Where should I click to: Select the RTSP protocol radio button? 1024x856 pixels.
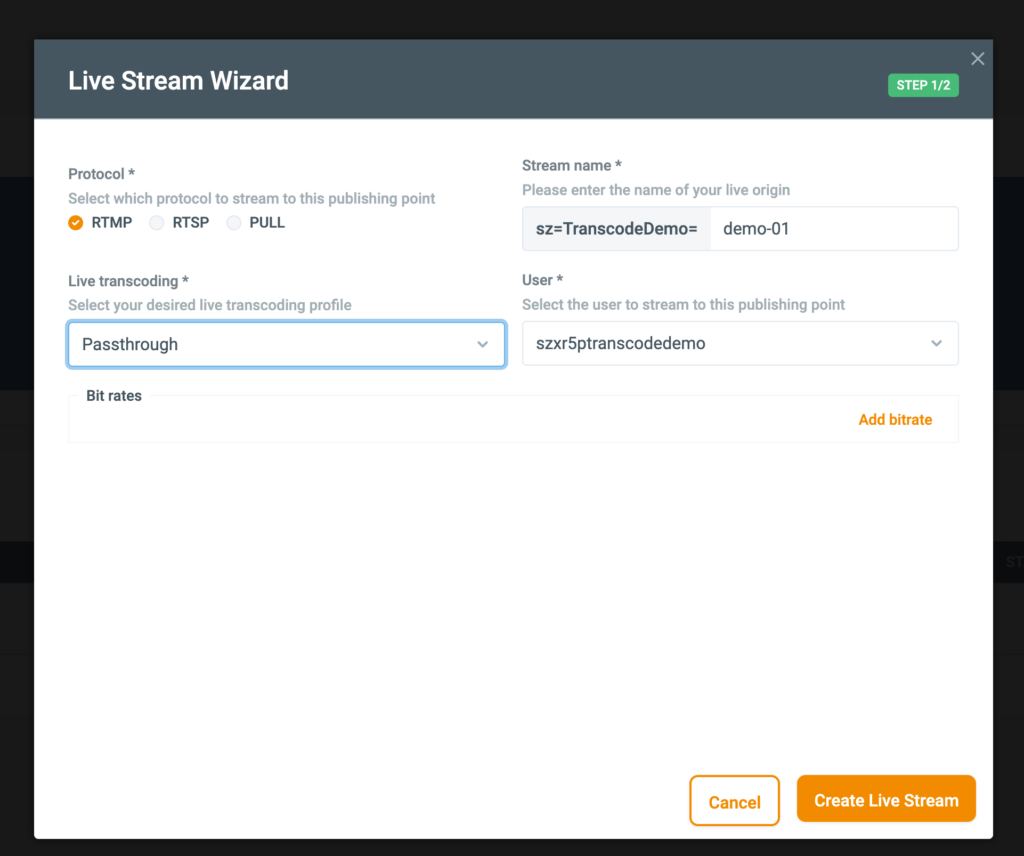[x=157, y=222]
